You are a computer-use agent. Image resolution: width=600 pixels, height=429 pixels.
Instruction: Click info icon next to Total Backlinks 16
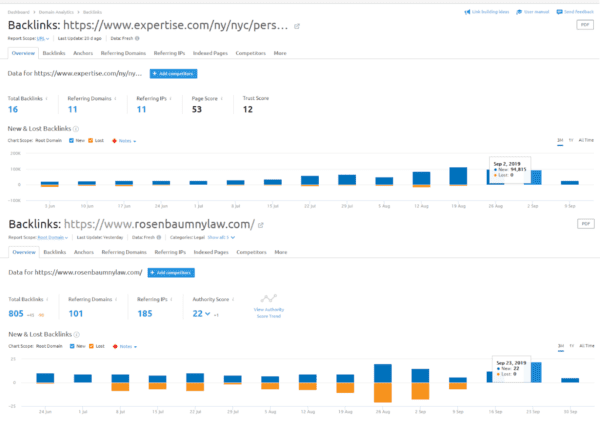coord(47,99)
